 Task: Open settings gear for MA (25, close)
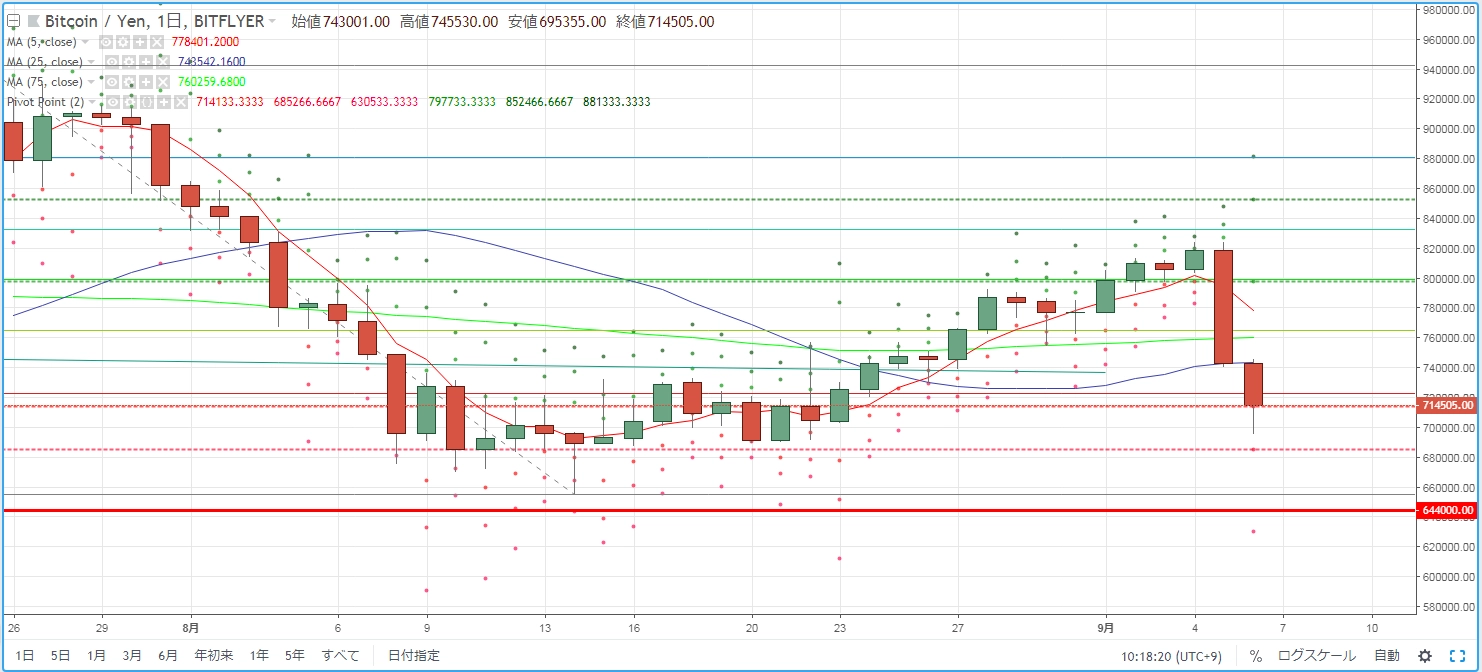(x=129, y=62)
